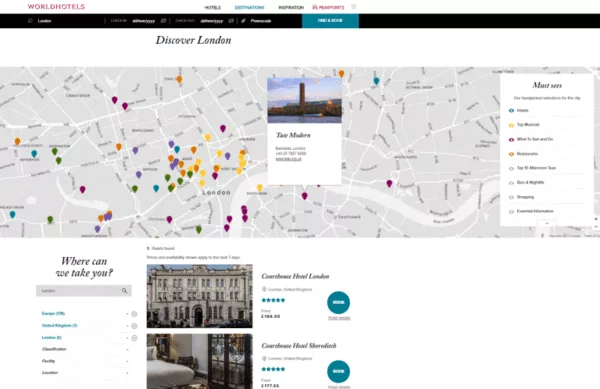Expand the London filter arrow
The image size is (600, 389).
click(127, 338)
